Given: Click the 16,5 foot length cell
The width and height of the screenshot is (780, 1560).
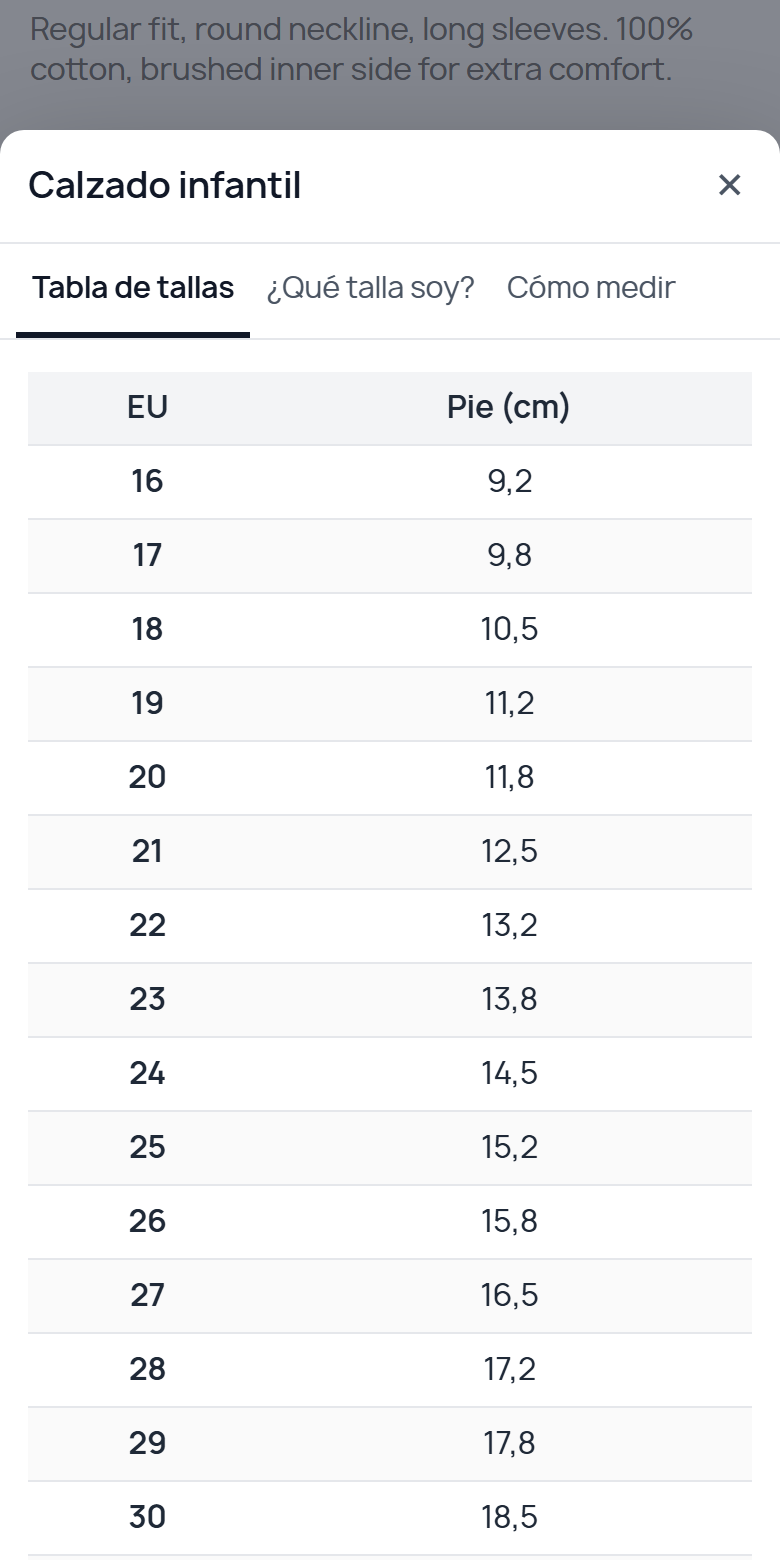Looking at the screenshot, I should pyautogui.click(x=509, y=1296).
